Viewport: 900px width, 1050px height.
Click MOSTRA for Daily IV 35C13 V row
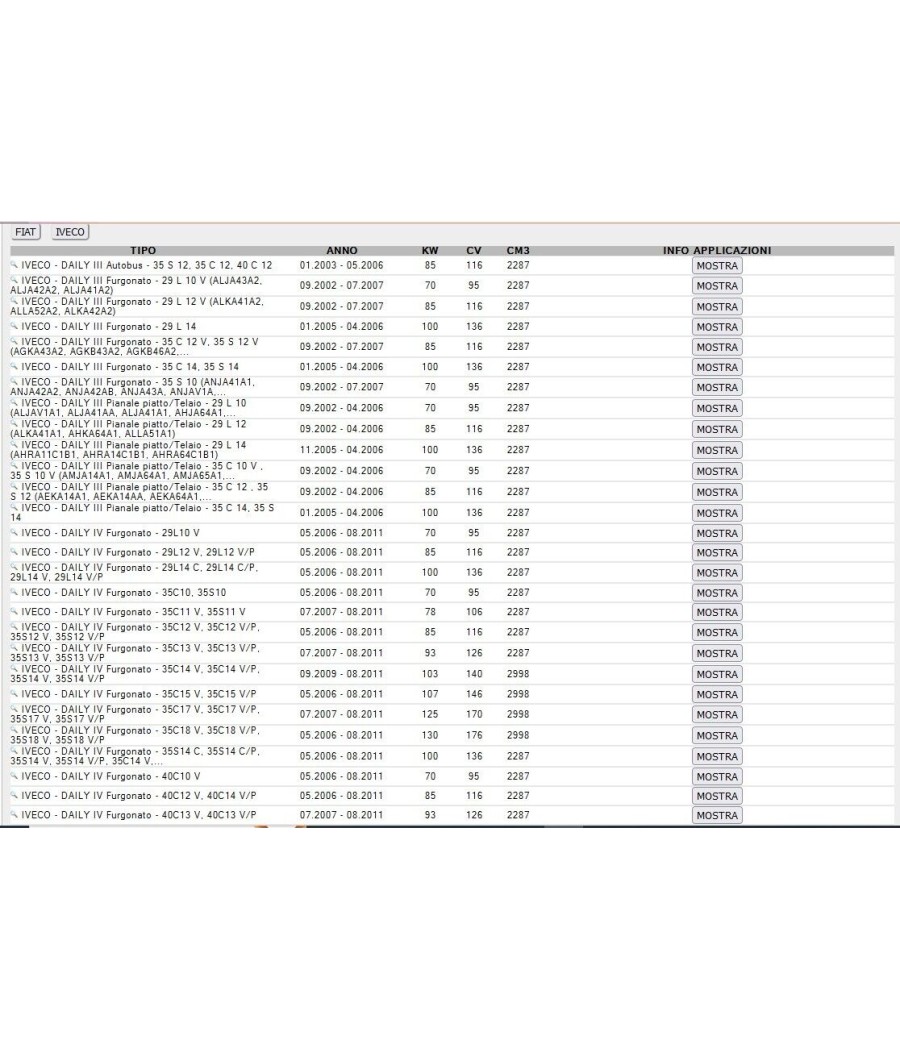(717, 654)
